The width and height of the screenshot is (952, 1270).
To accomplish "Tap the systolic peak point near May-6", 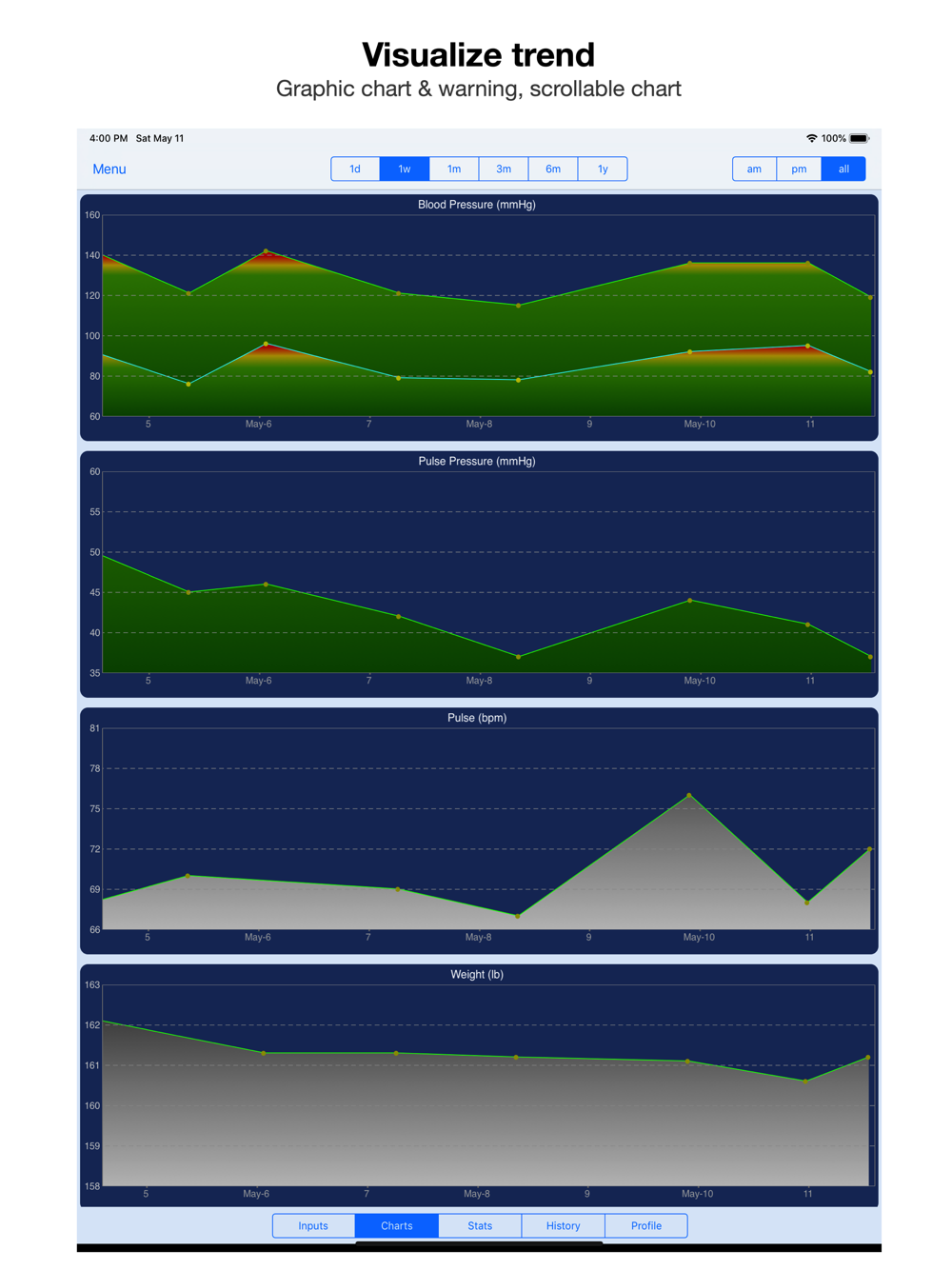I will click(266, 251).
